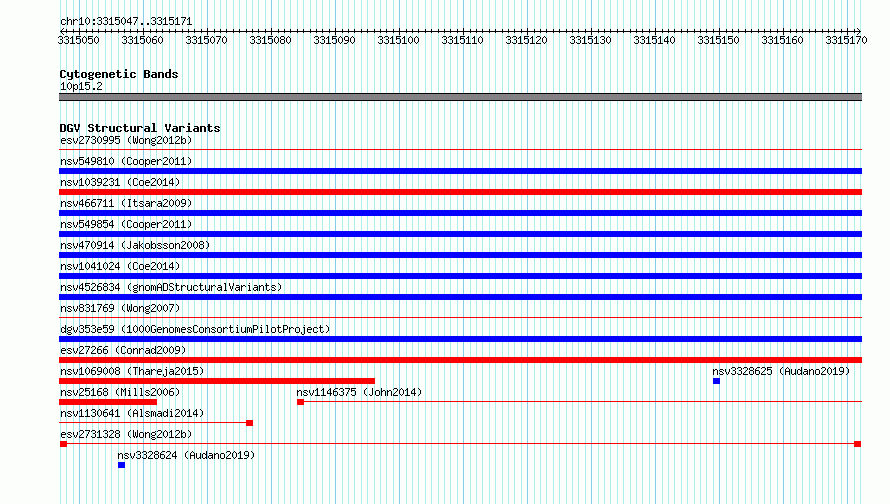Click the thin red line under esv2730995

pyautogui.click(x=460, y=150)
